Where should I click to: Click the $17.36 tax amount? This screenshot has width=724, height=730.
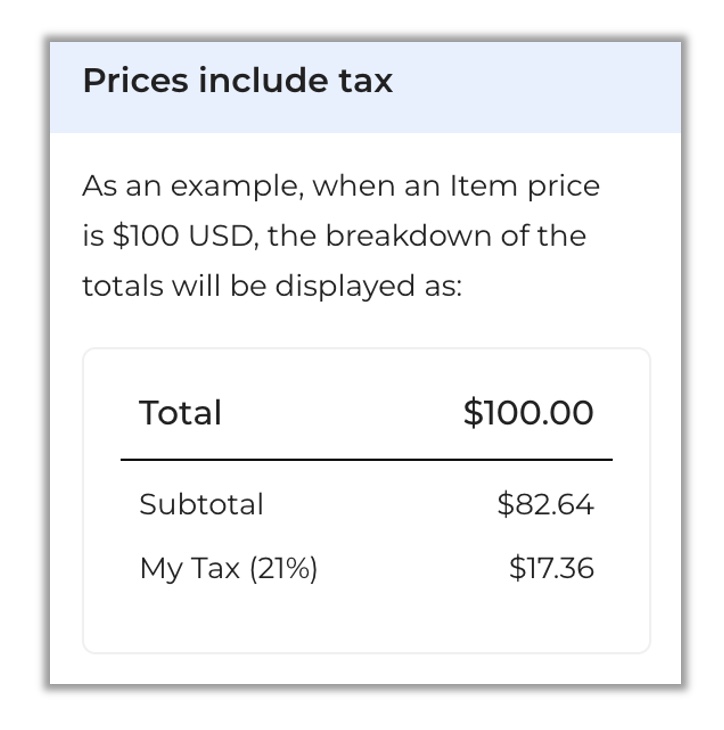point(552,568)
